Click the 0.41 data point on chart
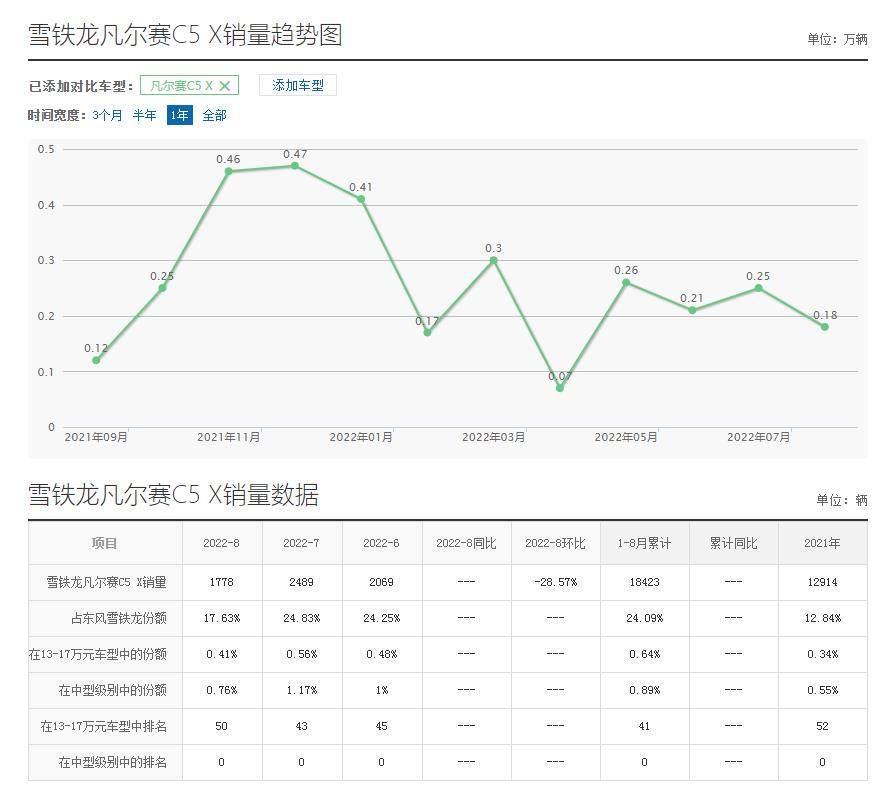The image size is (883, 799). click(x=361, y=199)
